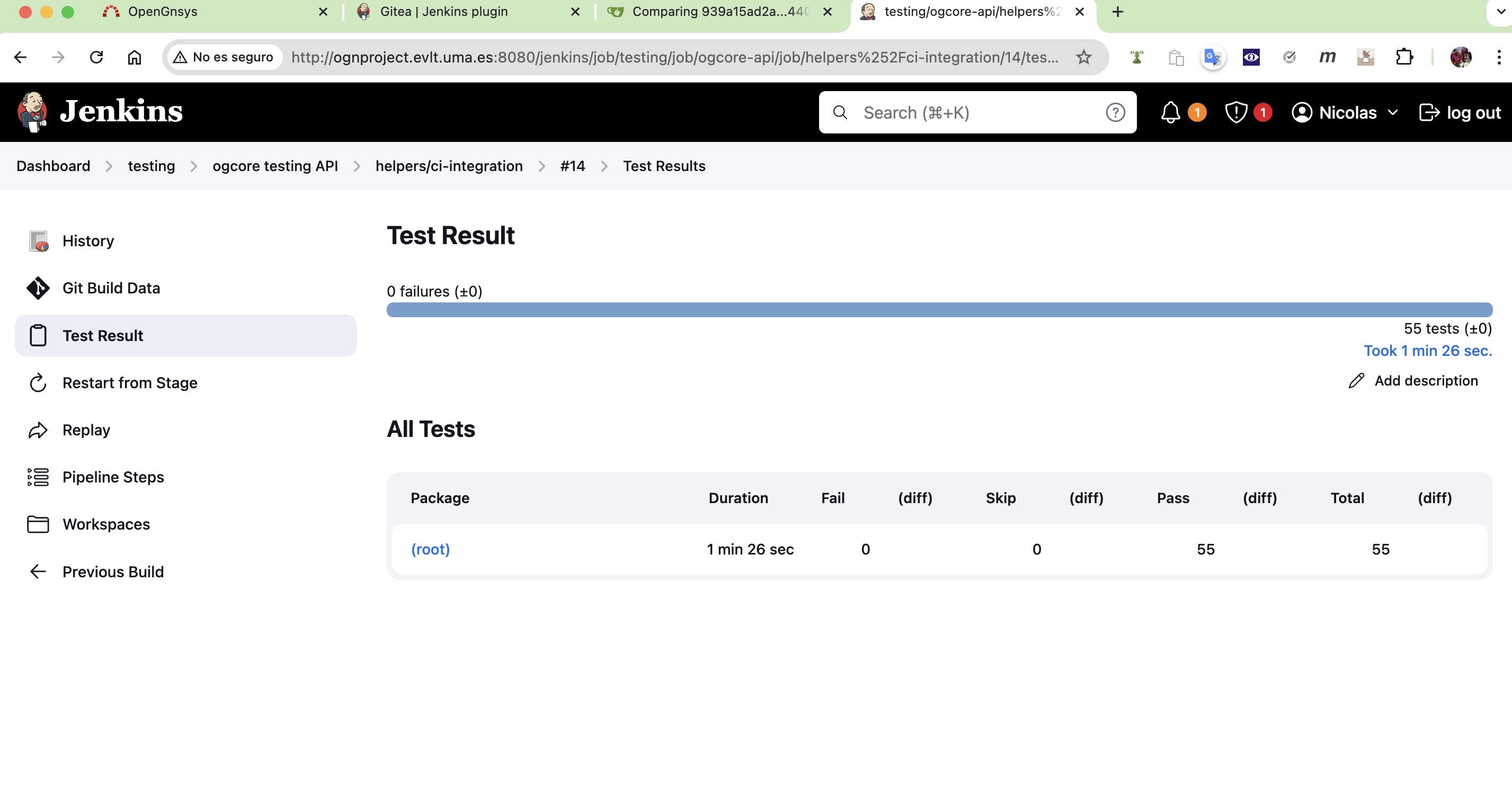Click the helpers/ci-integration breadcrumb

click(x=449, y=166)
